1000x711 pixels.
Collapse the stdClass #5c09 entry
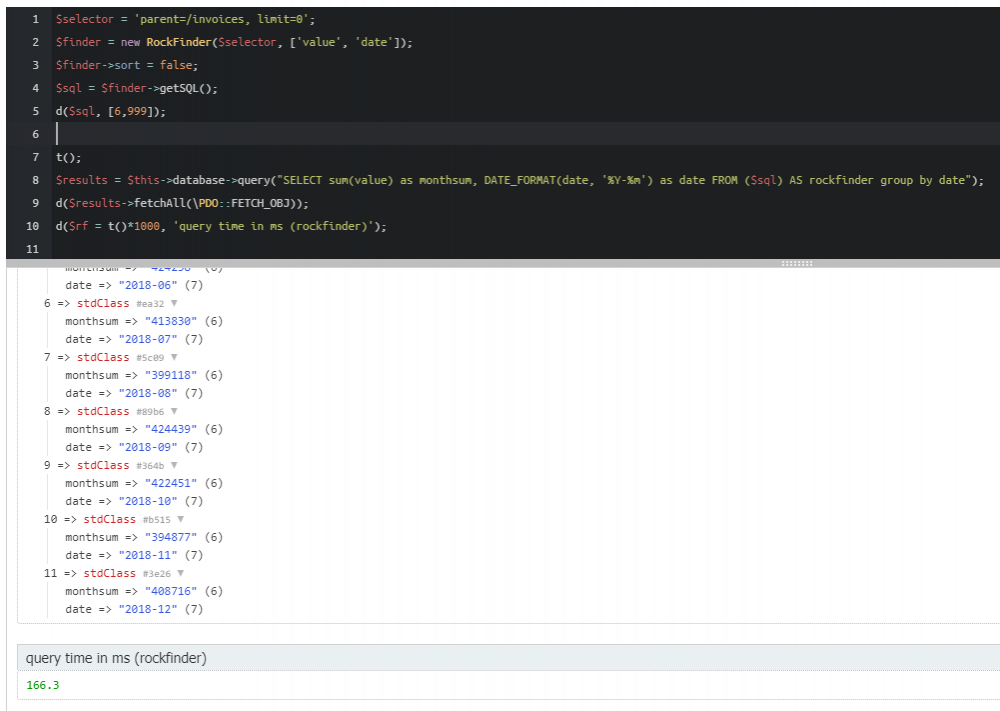pos(174,357)
